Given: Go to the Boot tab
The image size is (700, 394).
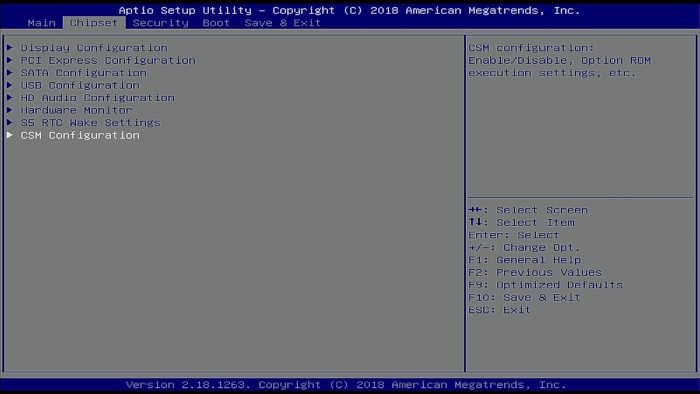Looking at the screenshot, I should [x=216, y=23].
